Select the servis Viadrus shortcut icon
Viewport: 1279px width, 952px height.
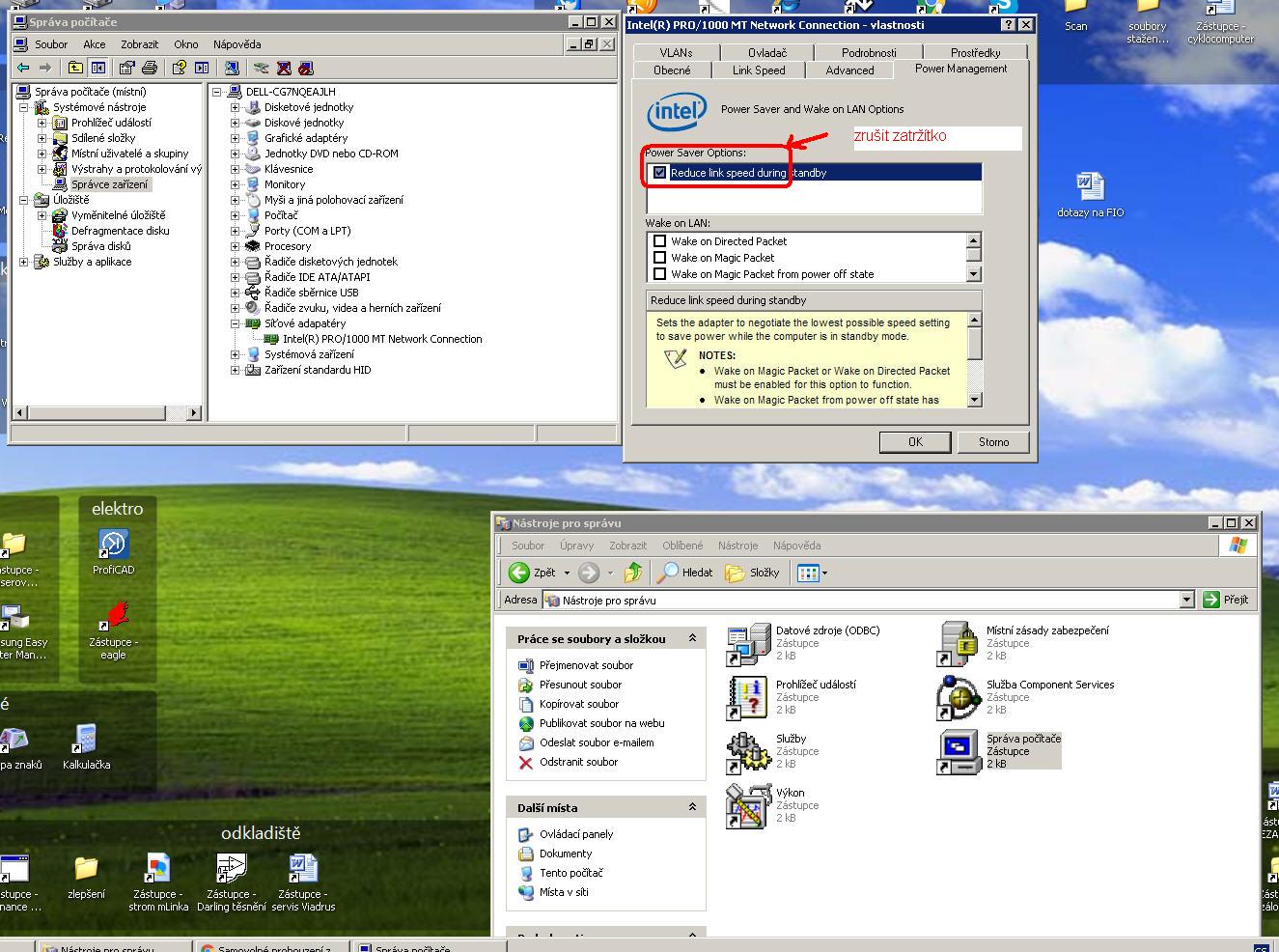pos(303,868)
